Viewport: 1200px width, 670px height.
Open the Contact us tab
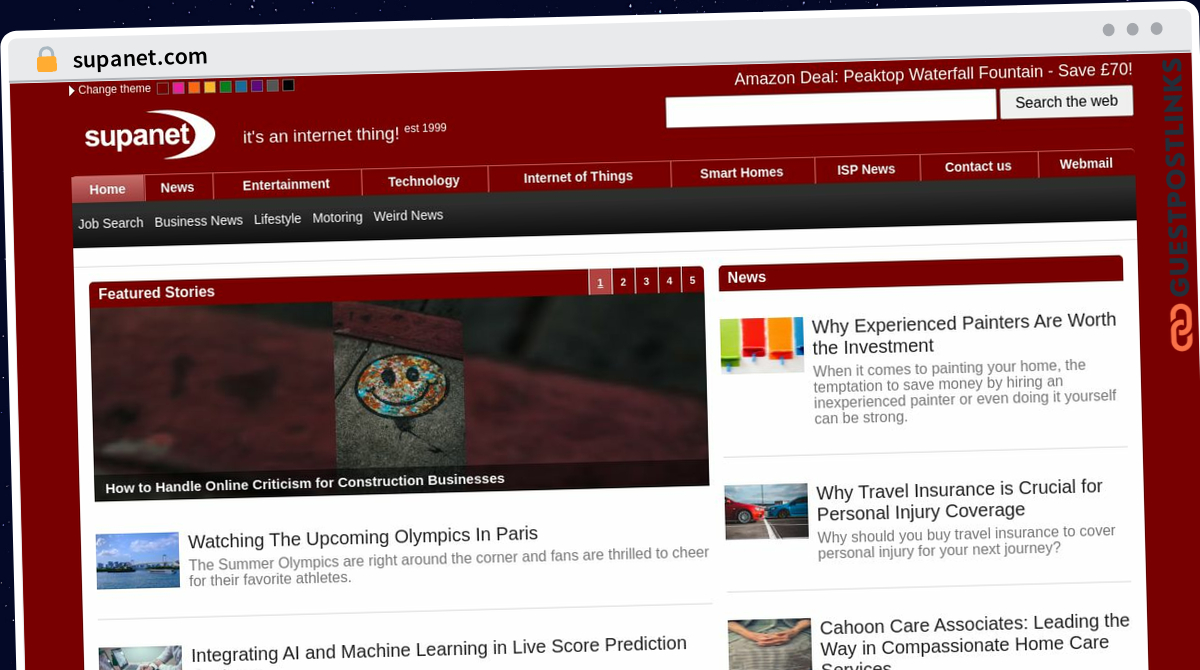(978, 166)
